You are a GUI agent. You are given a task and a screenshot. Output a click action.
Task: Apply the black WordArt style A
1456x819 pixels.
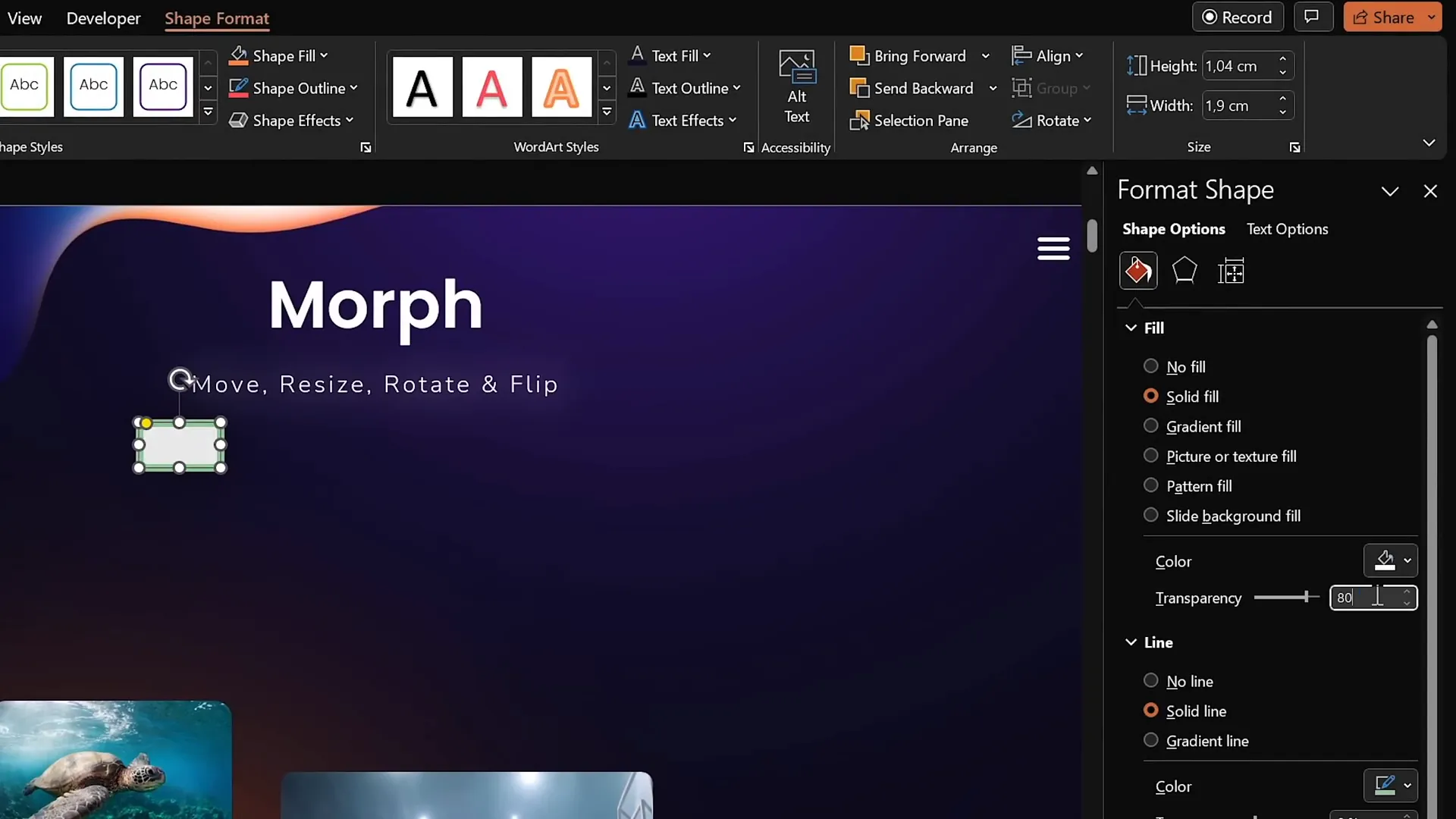point(422,86)
